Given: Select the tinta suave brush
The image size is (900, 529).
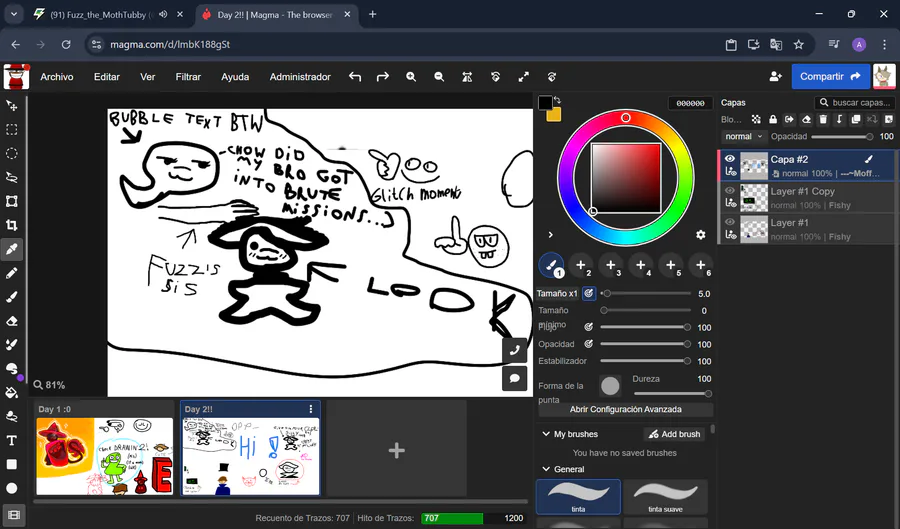Looking at the screenshot, I should click(x=665, y=497).
